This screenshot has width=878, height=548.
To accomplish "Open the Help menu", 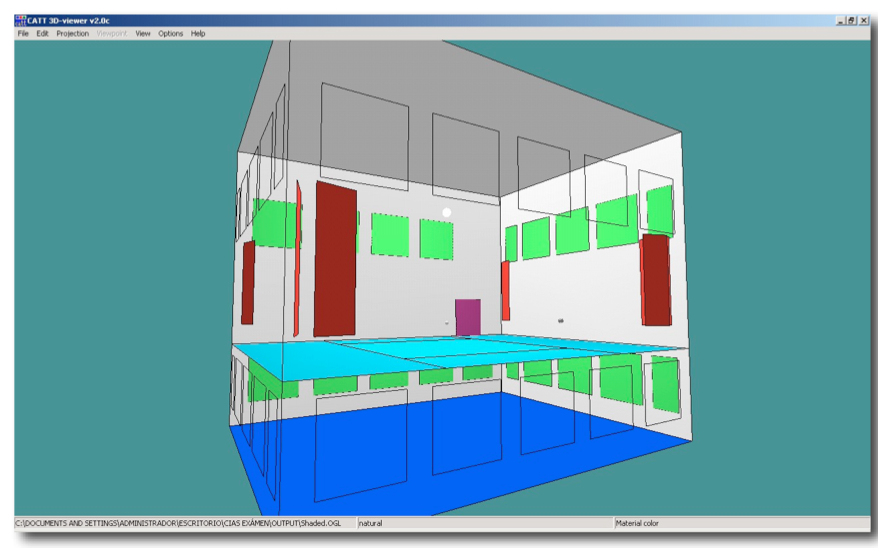I will (x=198, y=34).
